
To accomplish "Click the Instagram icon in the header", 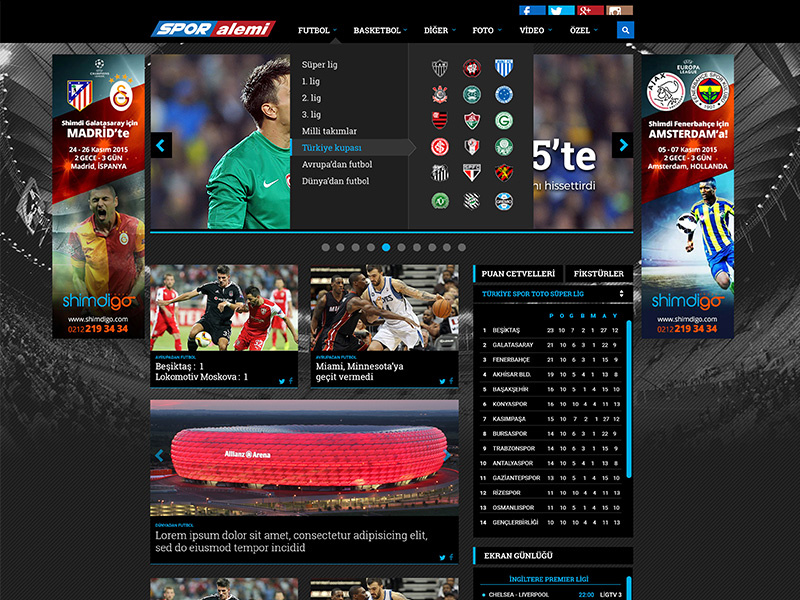I will pos(619,10).
